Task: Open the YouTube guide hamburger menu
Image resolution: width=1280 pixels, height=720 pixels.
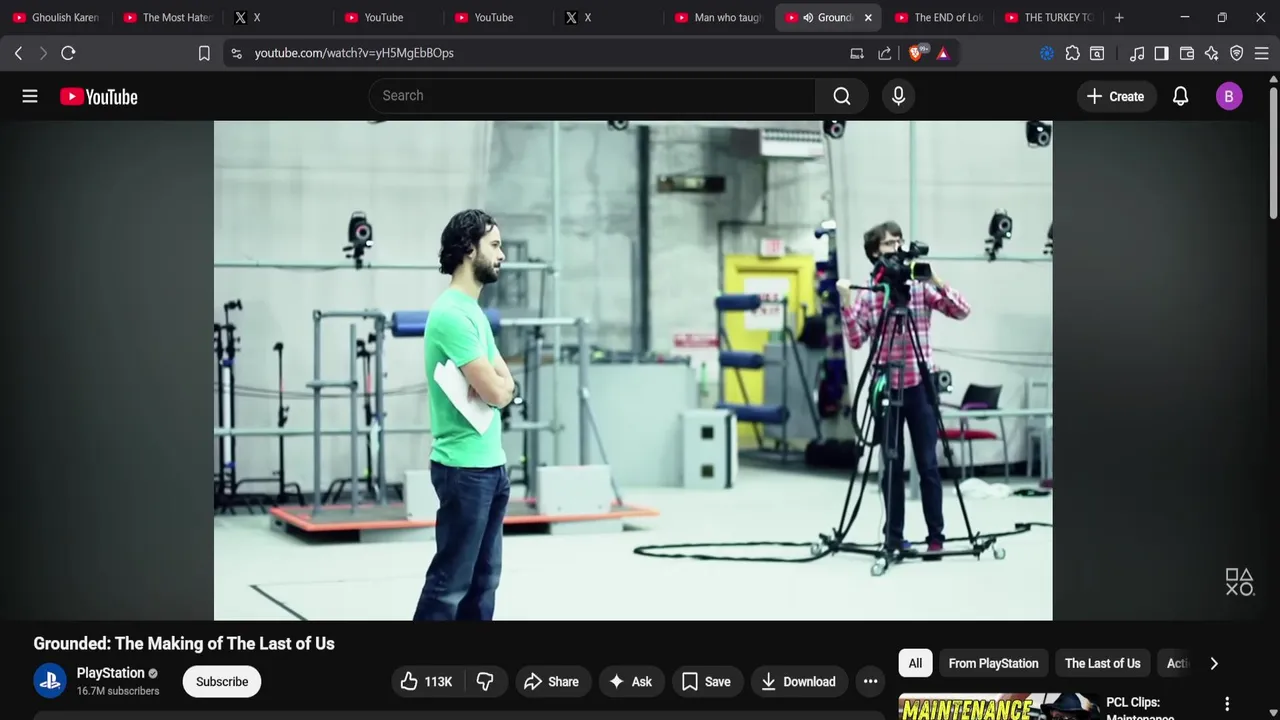Action: pos(30,96)
